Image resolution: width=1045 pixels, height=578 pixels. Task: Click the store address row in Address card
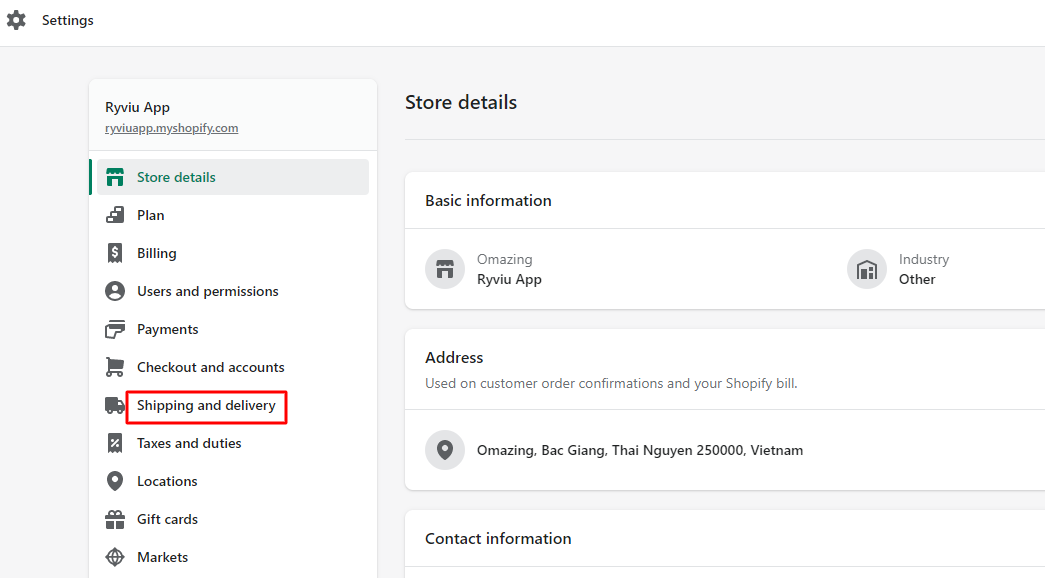[x=639, y=450]
